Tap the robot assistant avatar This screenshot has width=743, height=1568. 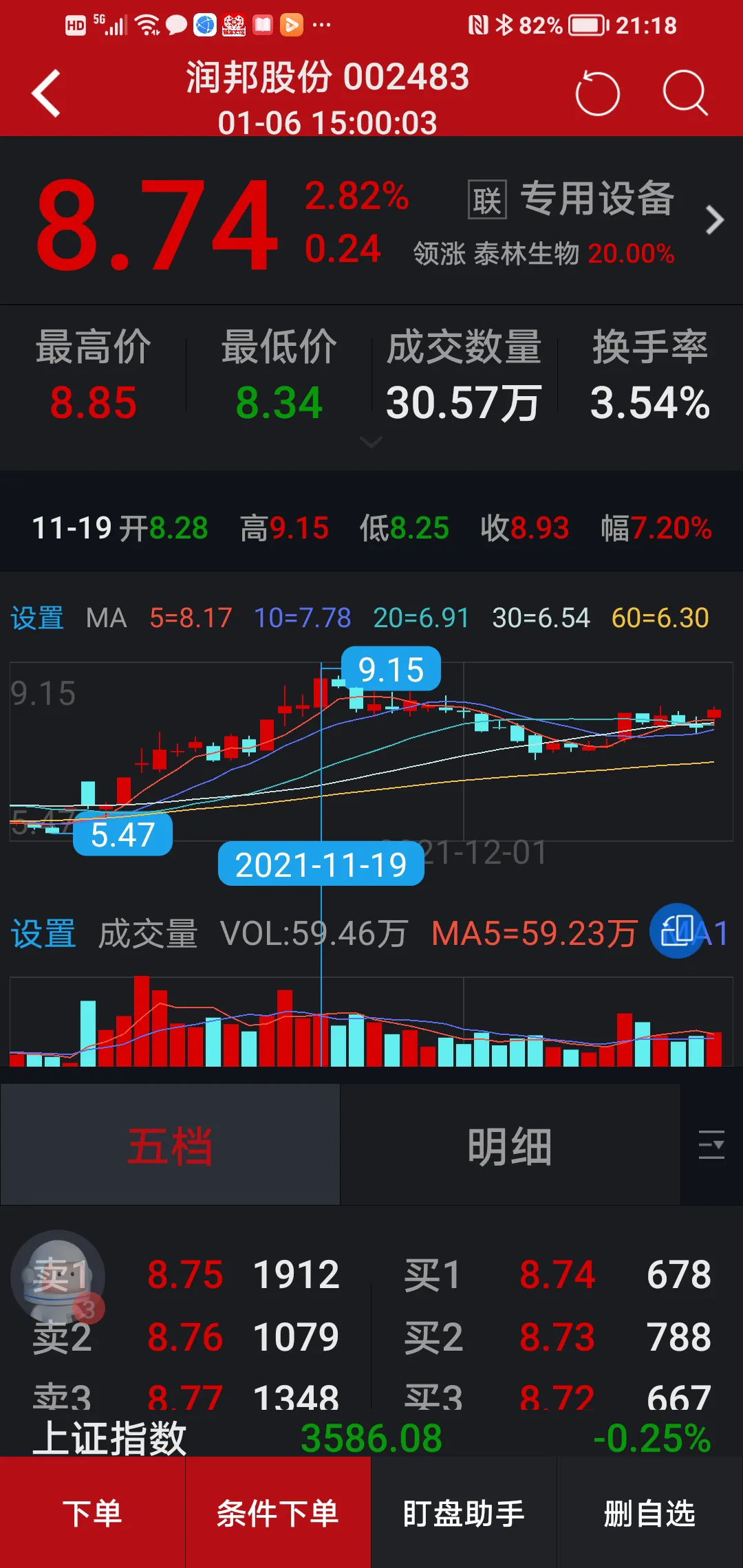coord(58,1277)
